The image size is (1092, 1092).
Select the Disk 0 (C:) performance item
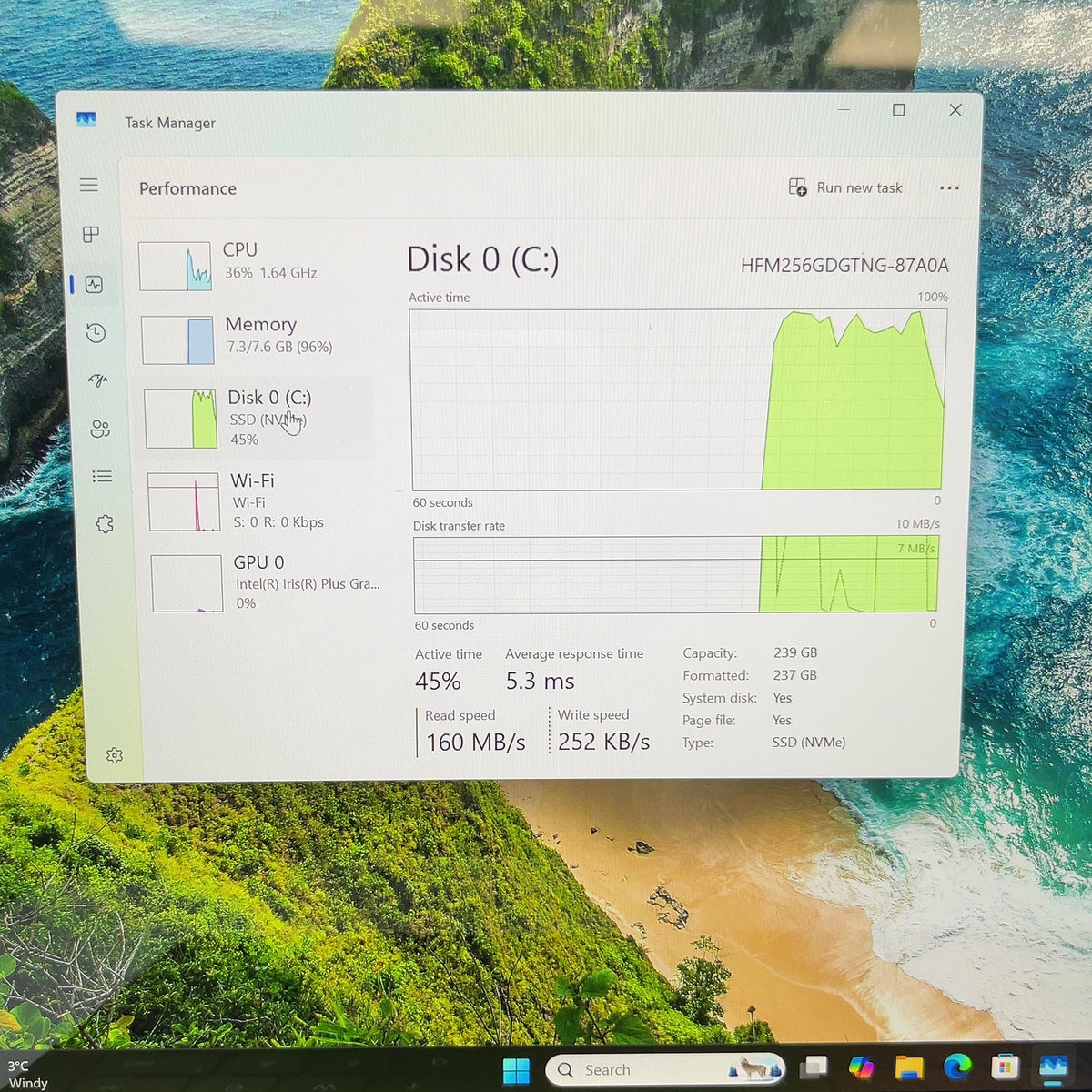click(255, 418)
